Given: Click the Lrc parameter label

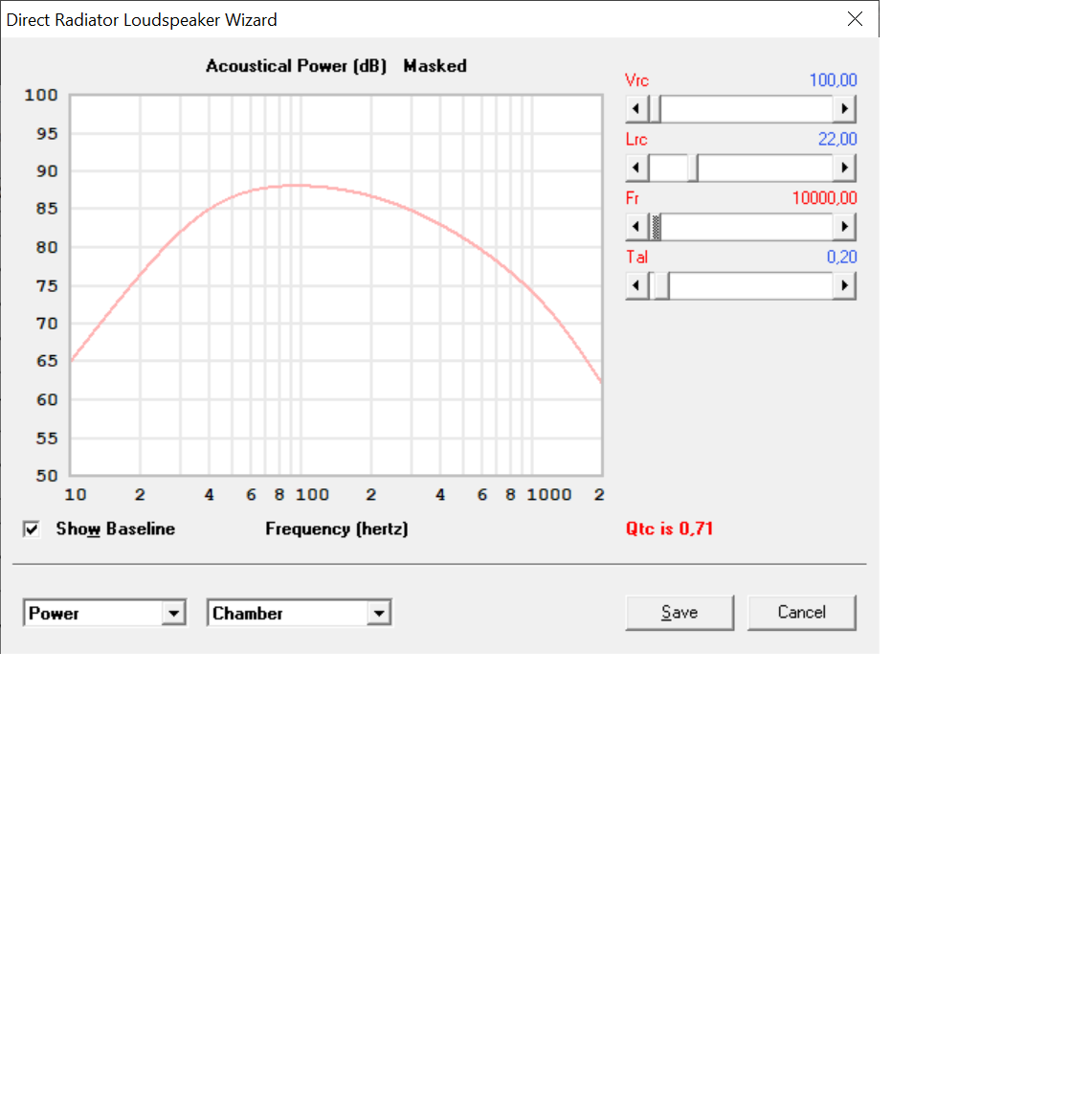Looking at the screenshot, I should point(636,139).
